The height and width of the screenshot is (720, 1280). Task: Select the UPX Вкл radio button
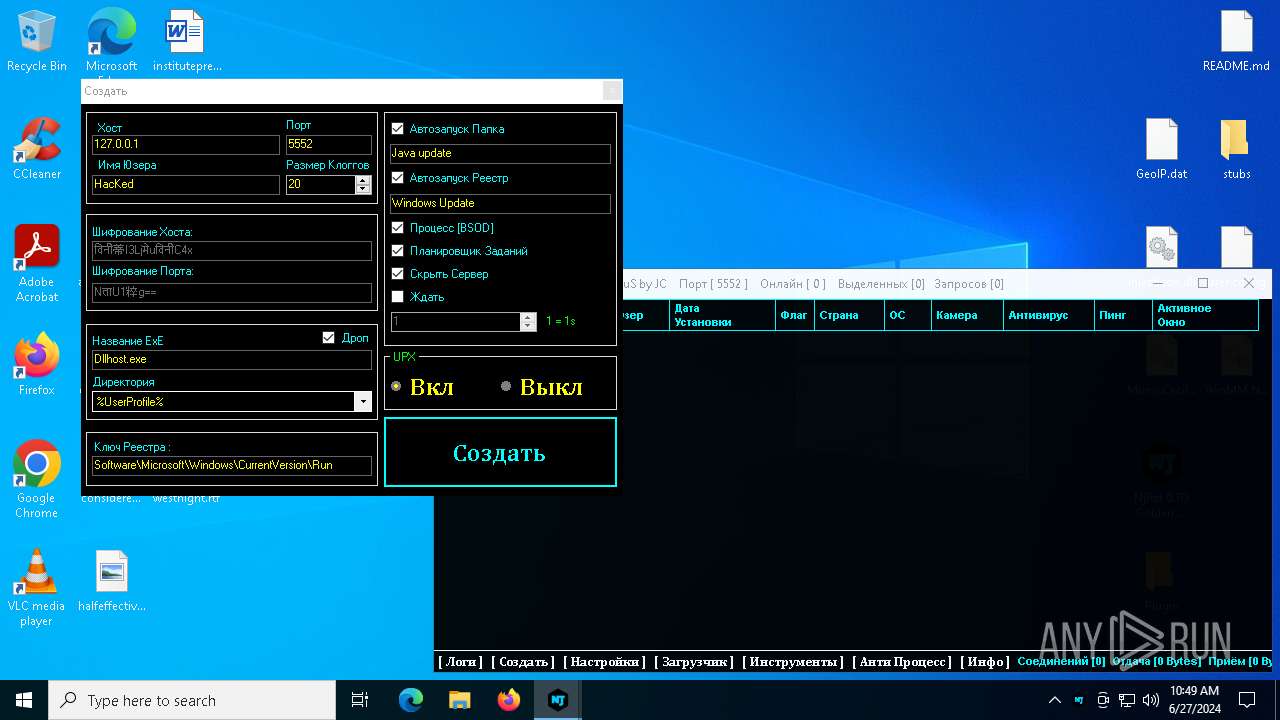tap(396, 386)
